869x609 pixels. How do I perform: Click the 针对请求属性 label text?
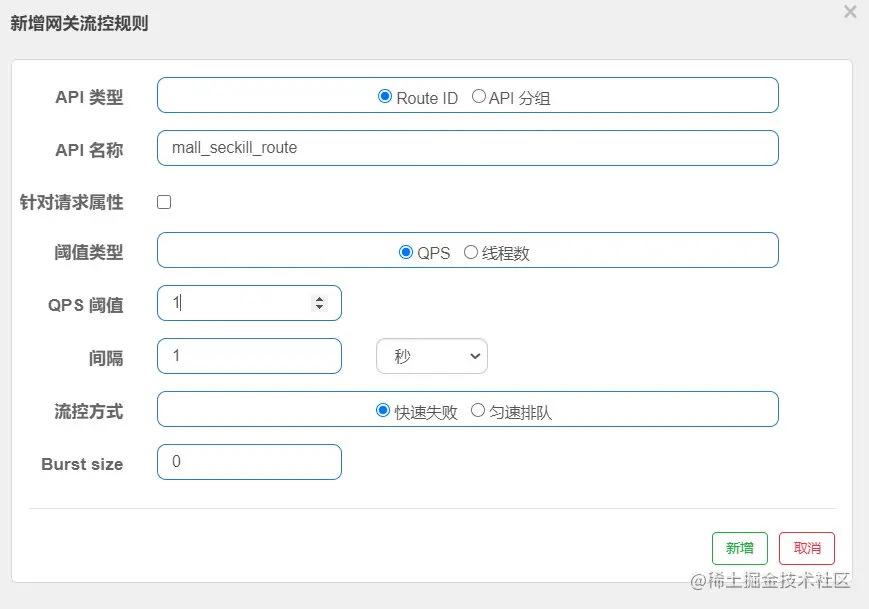[x=71, y=202]
